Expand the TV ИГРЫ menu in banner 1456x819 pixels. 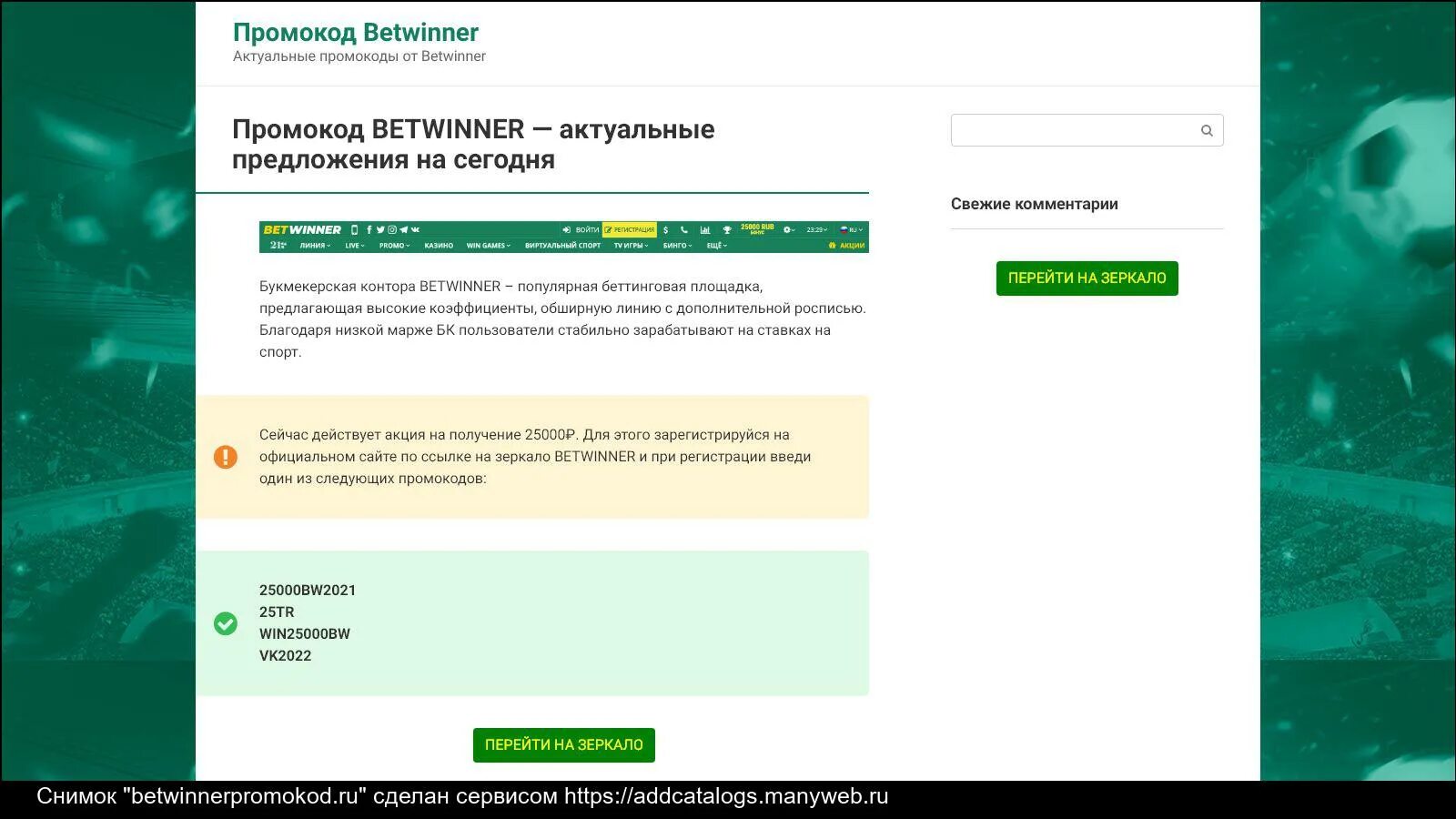click(631, 246)
